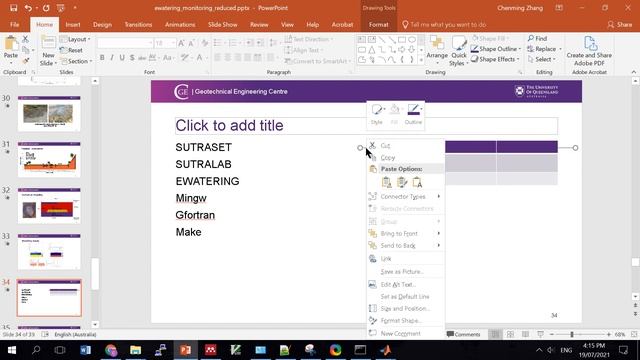Switch to the Animations tab

pyautogui.click(x=180, y=24)
